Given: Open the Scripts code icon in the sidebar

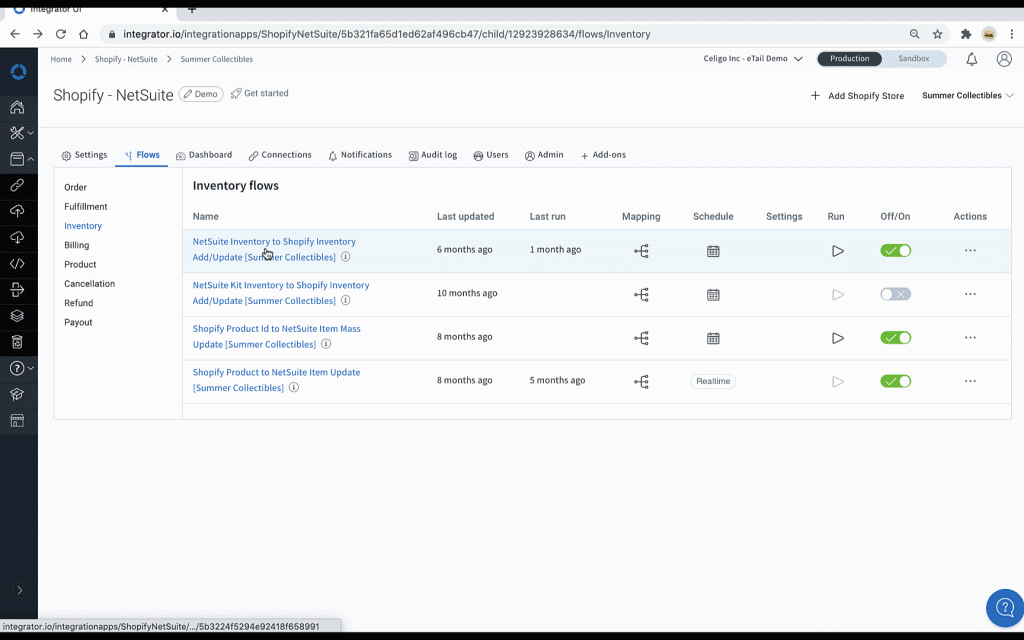Looking at the screenshot, I should click(18, 264).
